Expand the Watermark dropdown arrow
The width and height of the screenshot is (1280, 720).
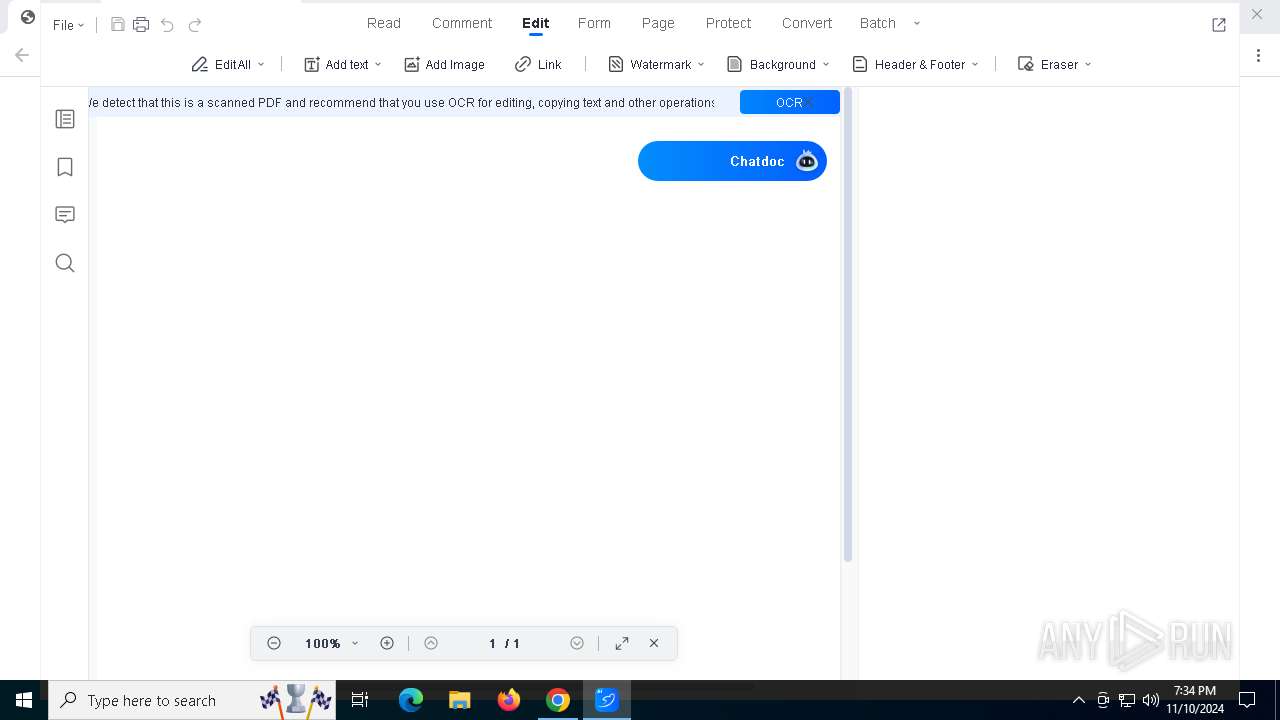point(701,64)
